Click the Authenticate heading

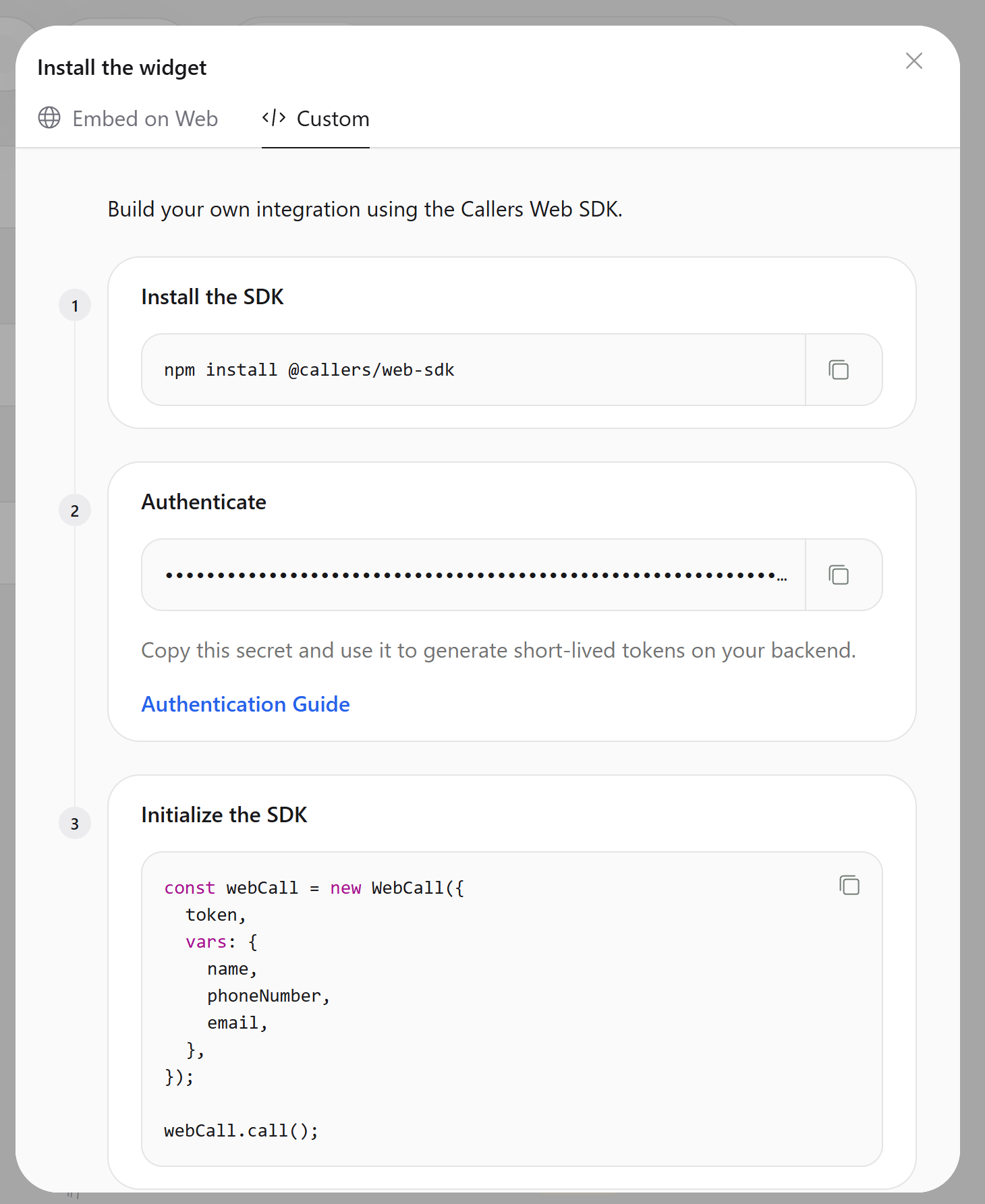(x=204, y=502)
